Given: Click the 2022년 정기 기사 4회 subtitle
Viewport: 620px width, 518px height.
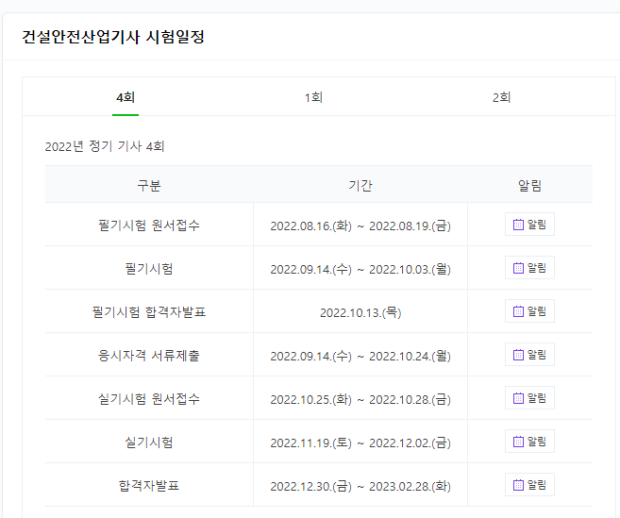Looking at the screenshot, I should pyautogui.click(x=105, y=146).
